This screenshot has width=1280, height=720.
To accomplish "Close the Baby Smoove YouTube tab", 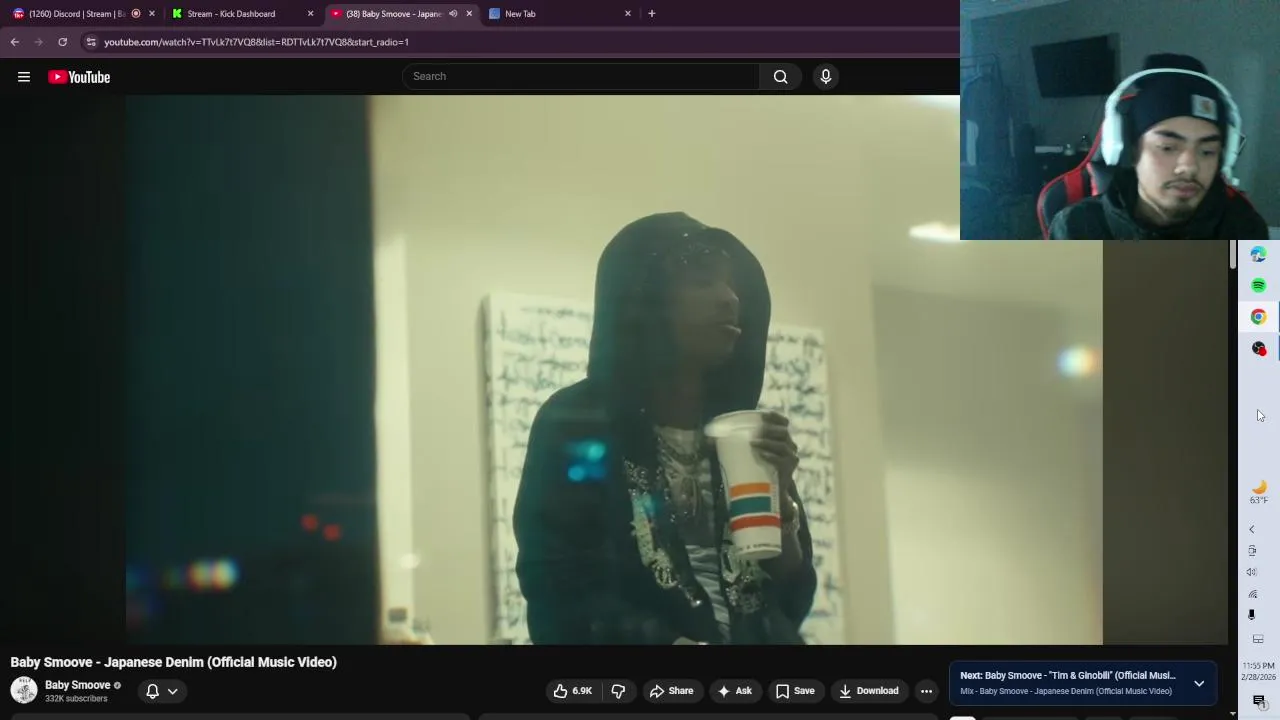I will [469, 14].
